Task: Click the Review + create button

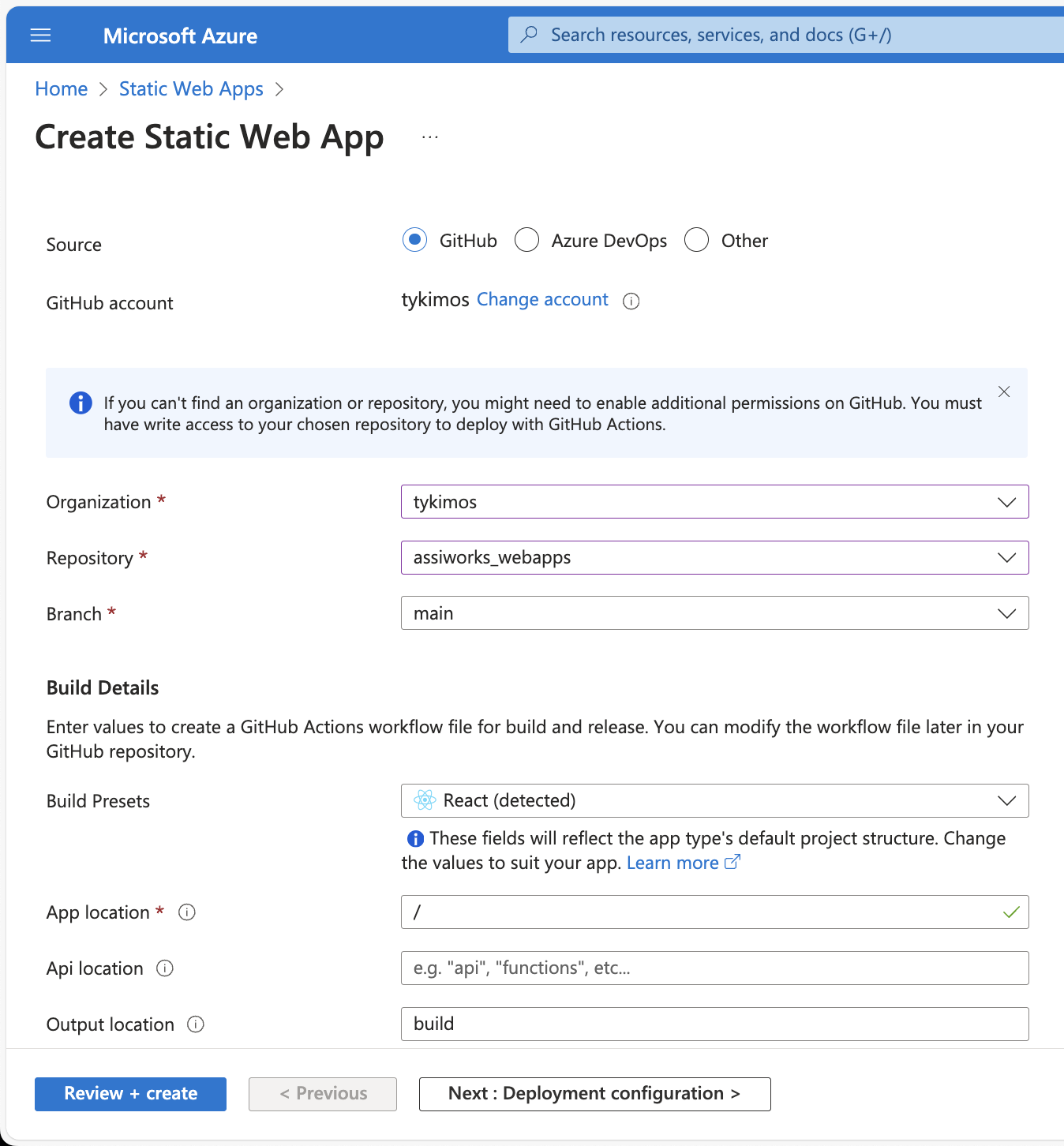Action: tap(130, 1094)
